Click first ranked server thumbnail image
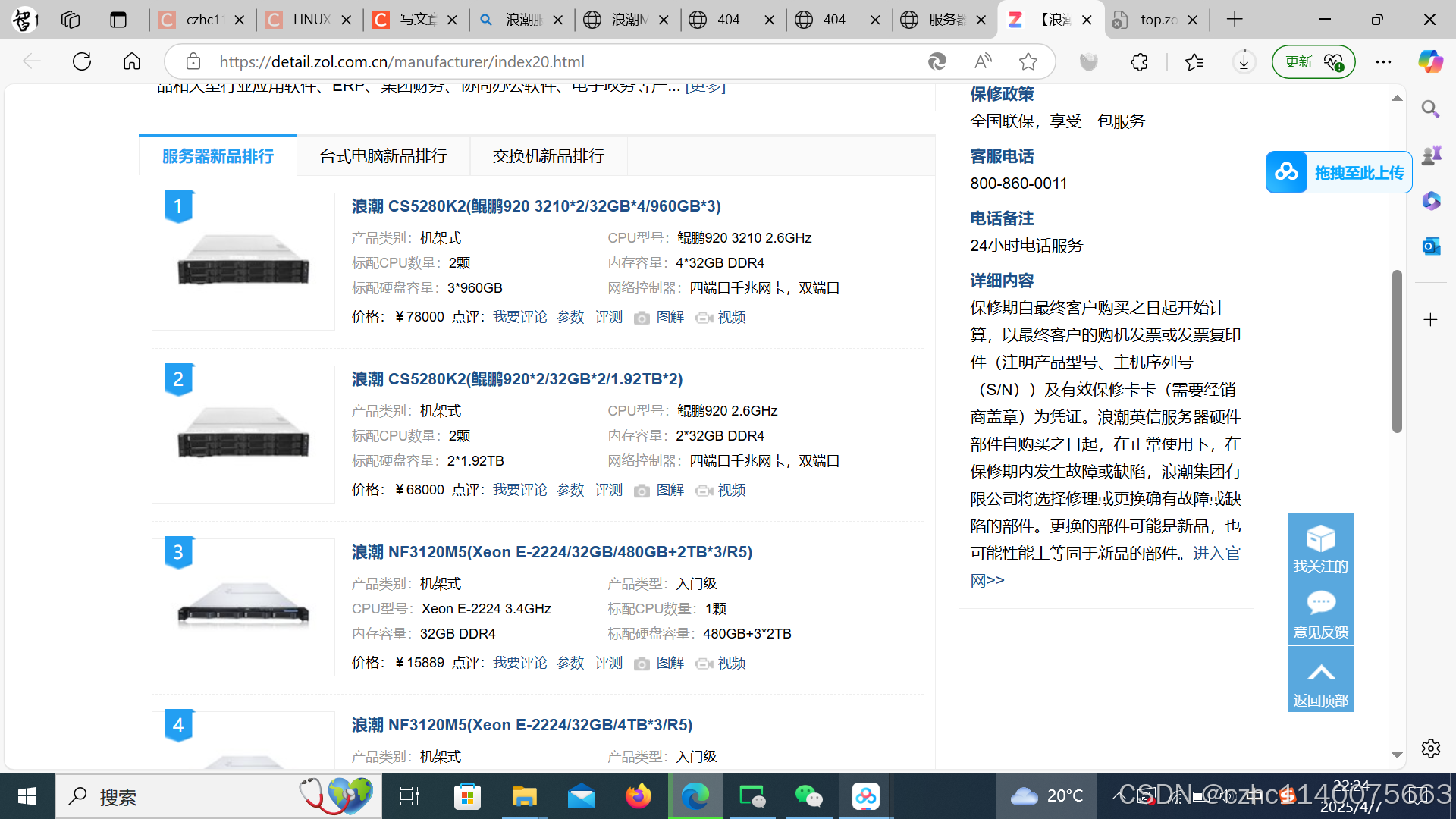Viewport: 1456px width, 819px height. click(243, 262)
